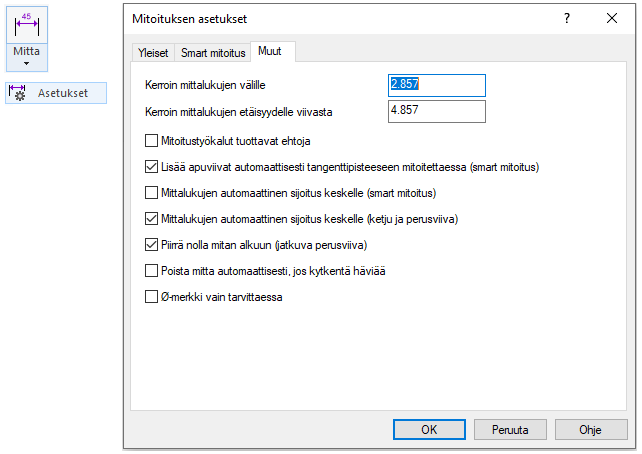The width and height of the screenshot is (642, 454).
Task: Check Ø-merkki vain tarvittaessa option
Action: pos(152,297)
